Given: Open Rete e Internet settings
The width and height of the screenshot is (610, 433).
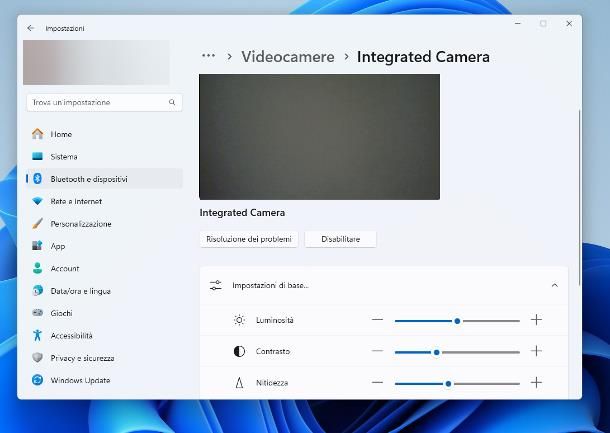Looking at the screenshot, I should pos(76,201).
